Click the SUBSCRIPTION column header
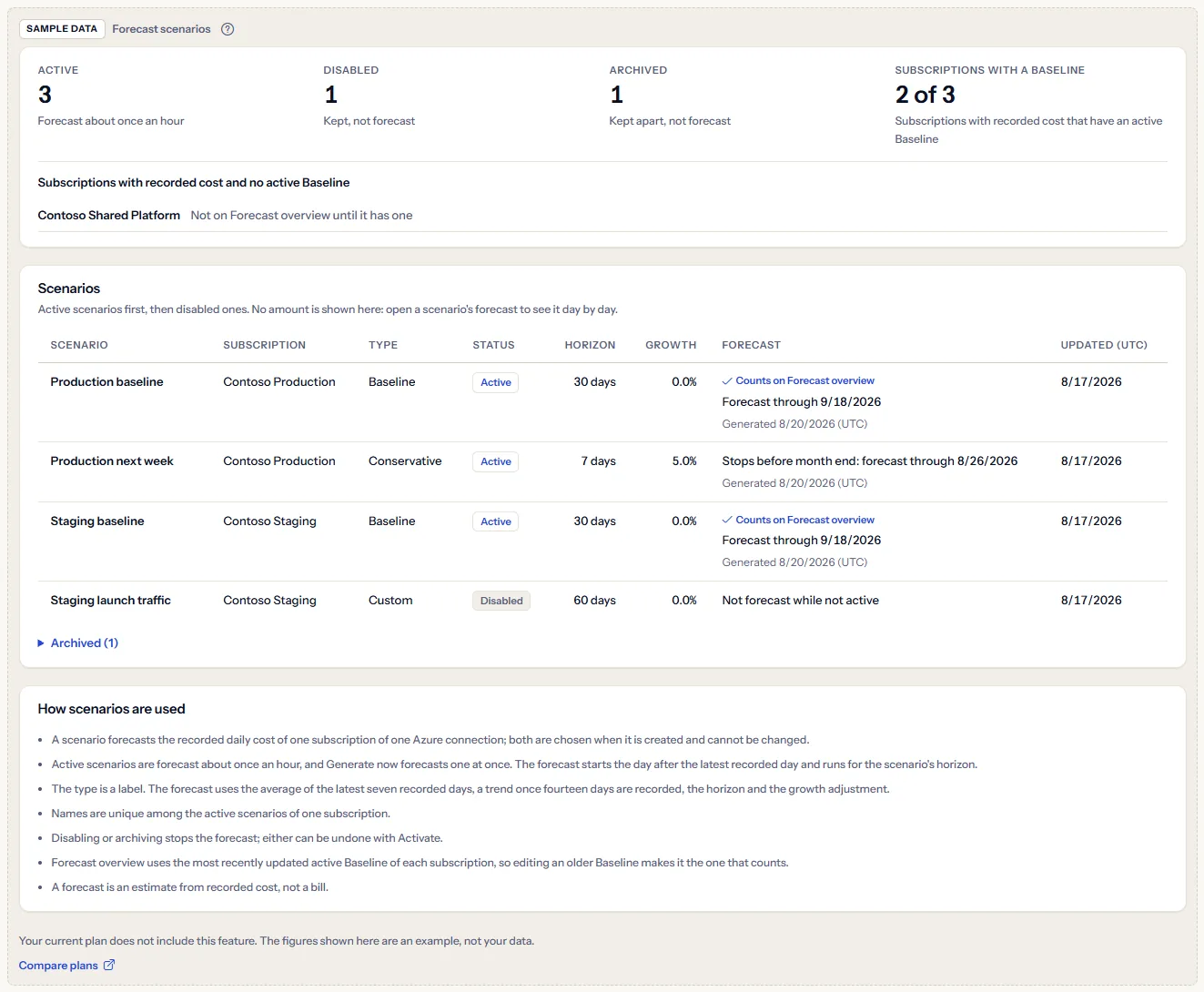1204x992 pixels. (x=264, y=346)
